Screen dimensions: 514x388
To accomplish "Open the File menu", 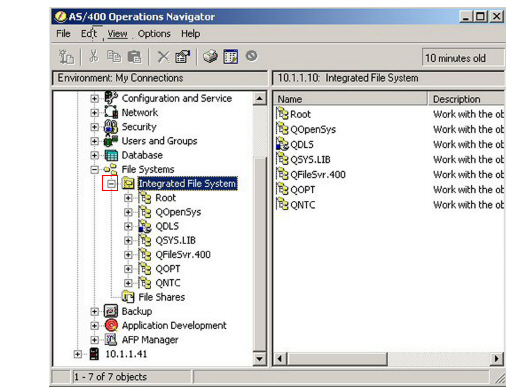I will [63, 34].
